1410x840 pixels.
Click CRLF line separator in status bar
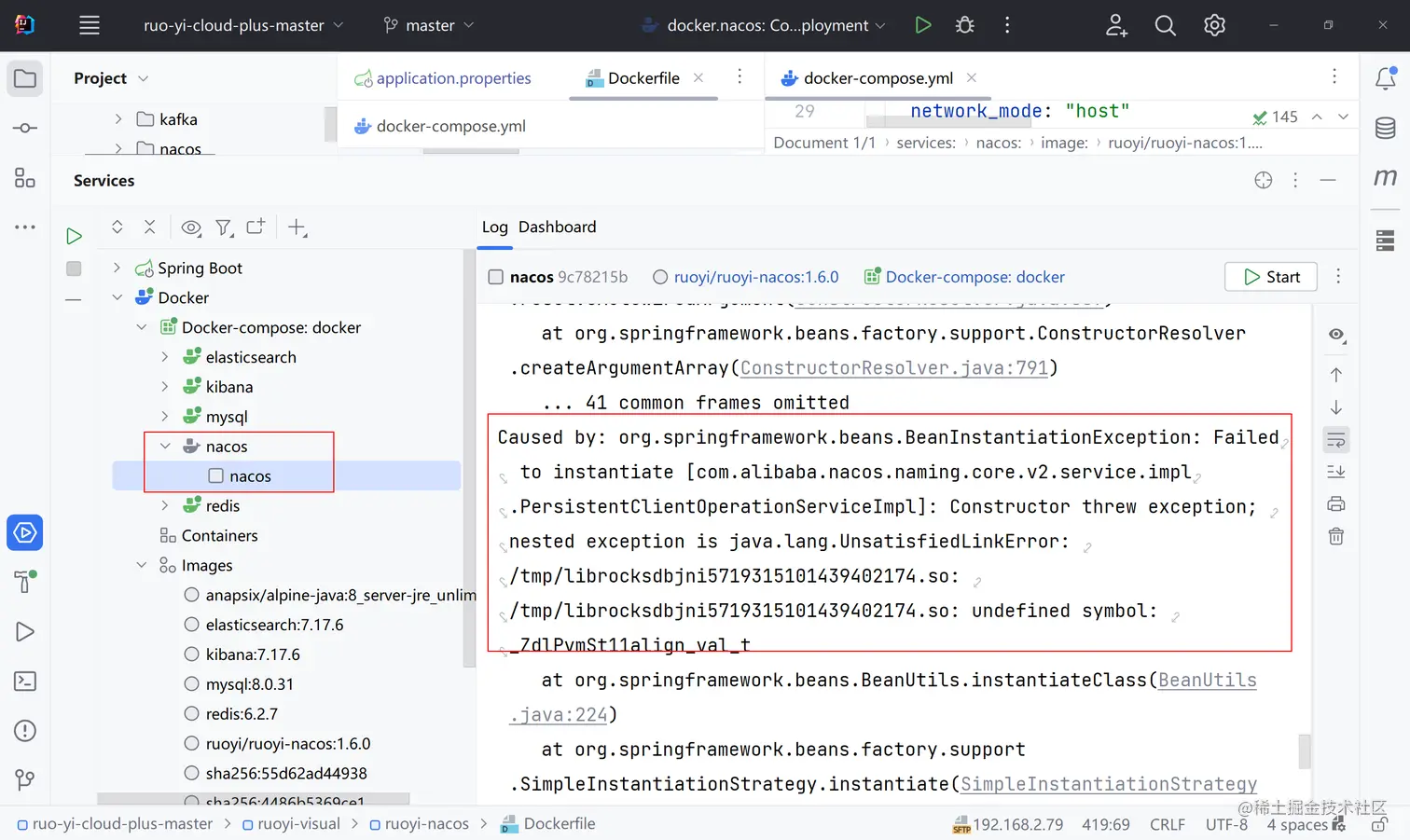click(x=1168, y=824)
